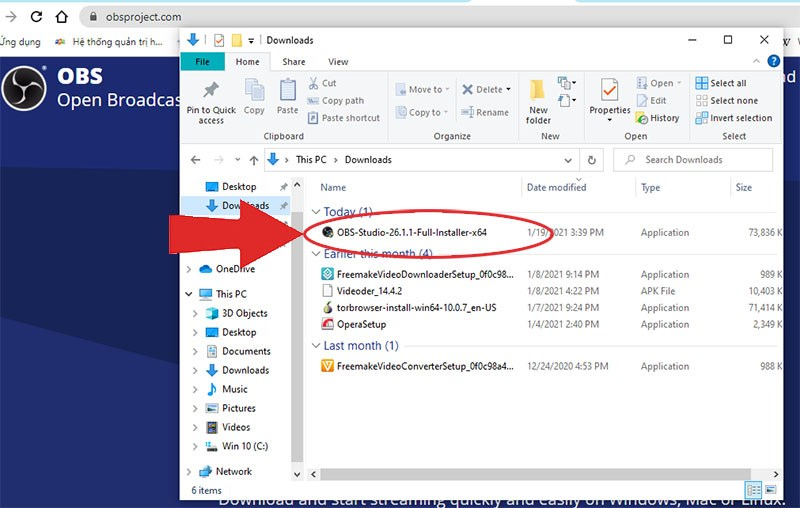This screenshot has height=508, width=800.
Task: Expand the This PC tree node
Action: coord(190,294)
